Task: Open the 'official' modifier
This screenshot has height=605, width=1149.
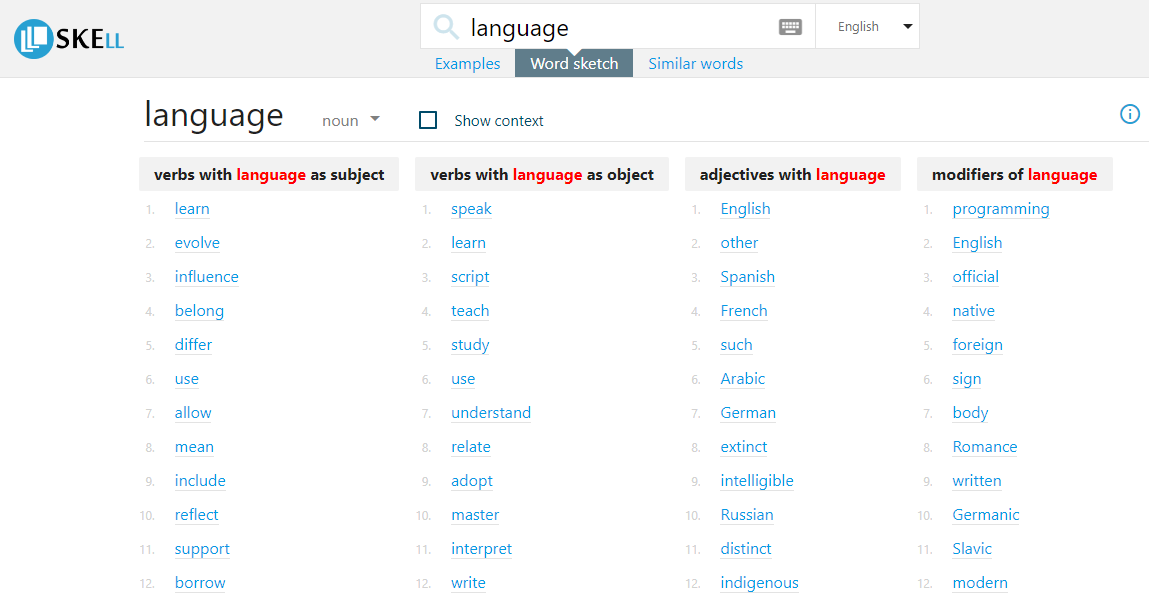Action: pyautogui.click(x=975, y=277)
